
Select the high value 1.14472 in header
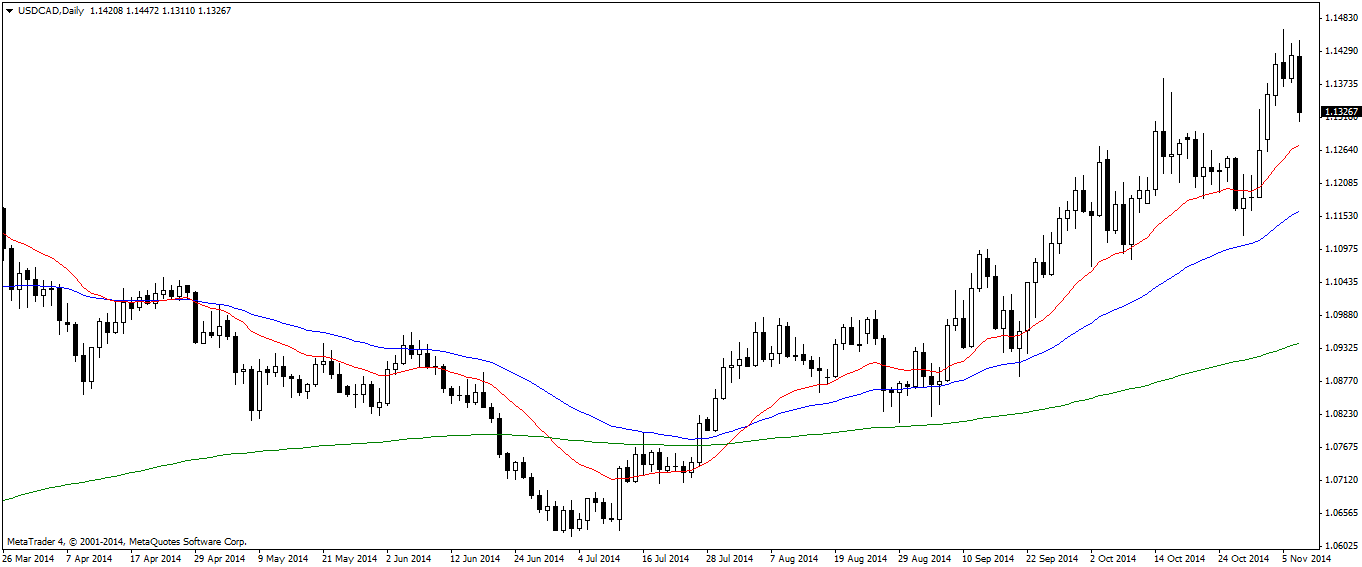pyautogui.click(x=144, y=10)
